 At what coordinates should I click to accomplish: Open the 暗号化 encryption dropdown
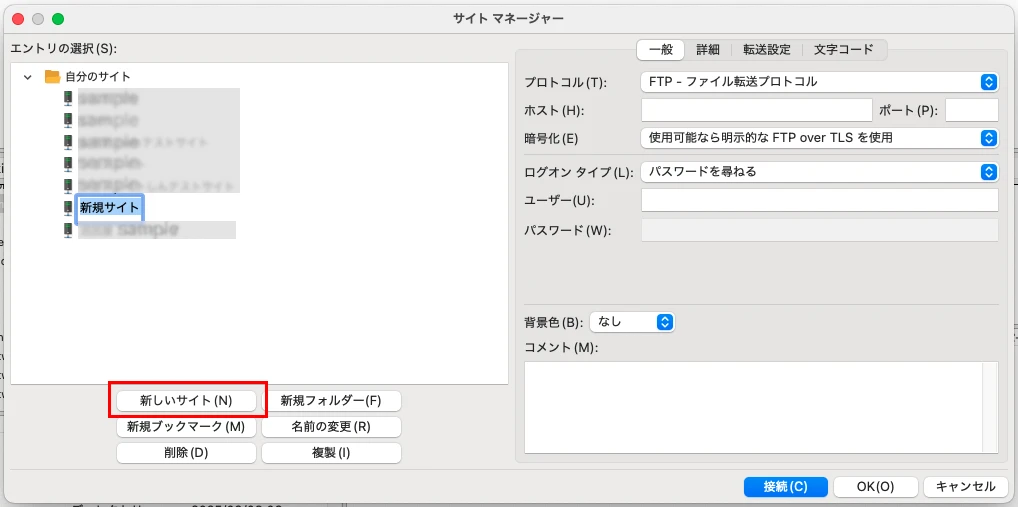[818, 138]
